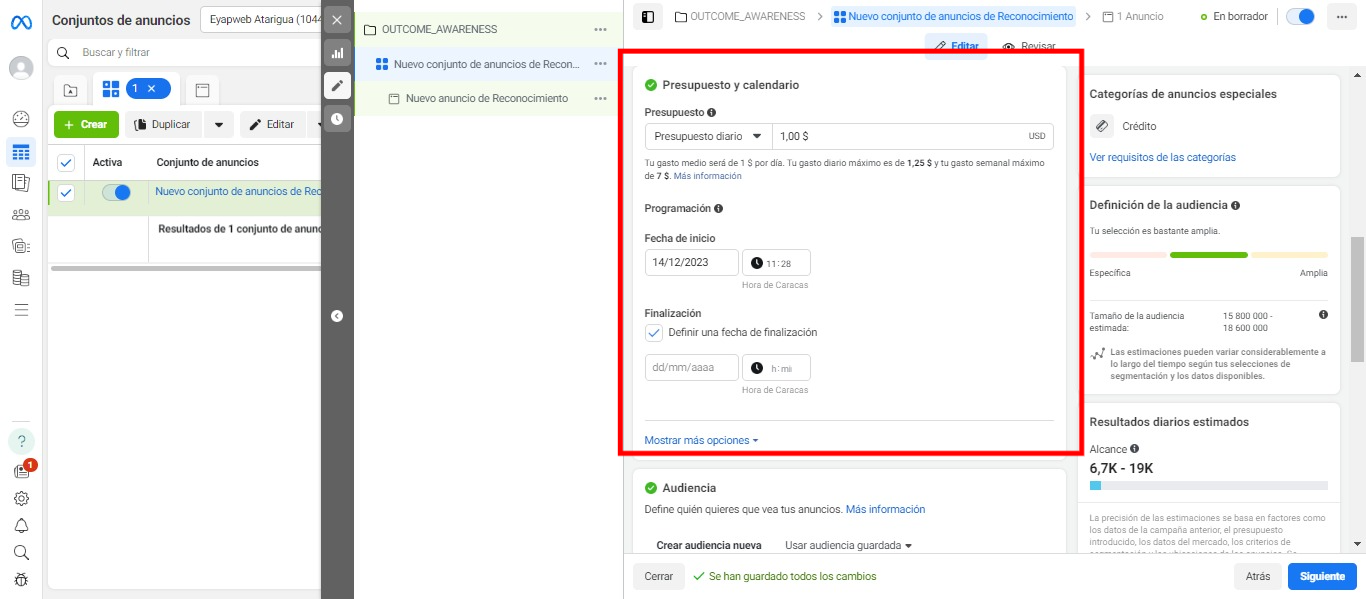
Task: Click the Cerrar button
Action: click(659, 576)
